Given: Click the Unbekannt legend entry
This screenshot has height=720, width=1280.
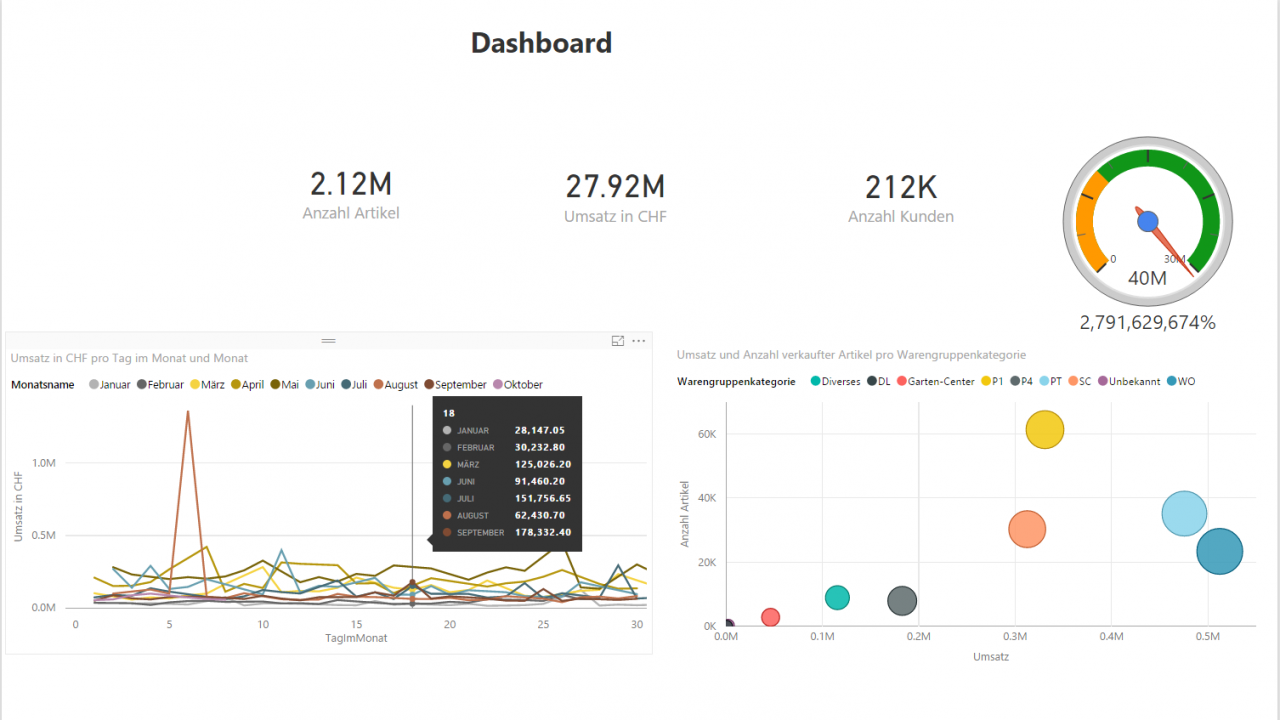Looking at the screenshot, I should click(1128, 381).
